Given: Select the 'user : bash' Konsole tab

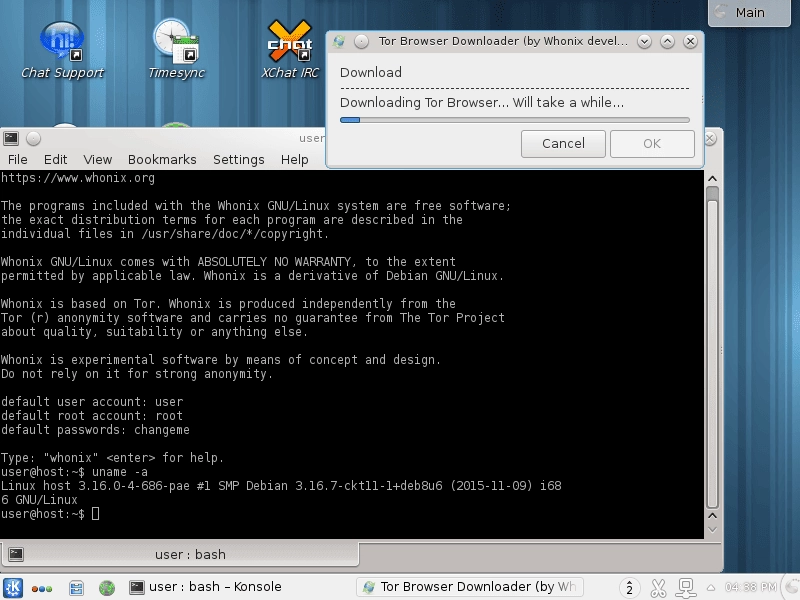Looking at the screenshot, I should (x=180, y=555).
